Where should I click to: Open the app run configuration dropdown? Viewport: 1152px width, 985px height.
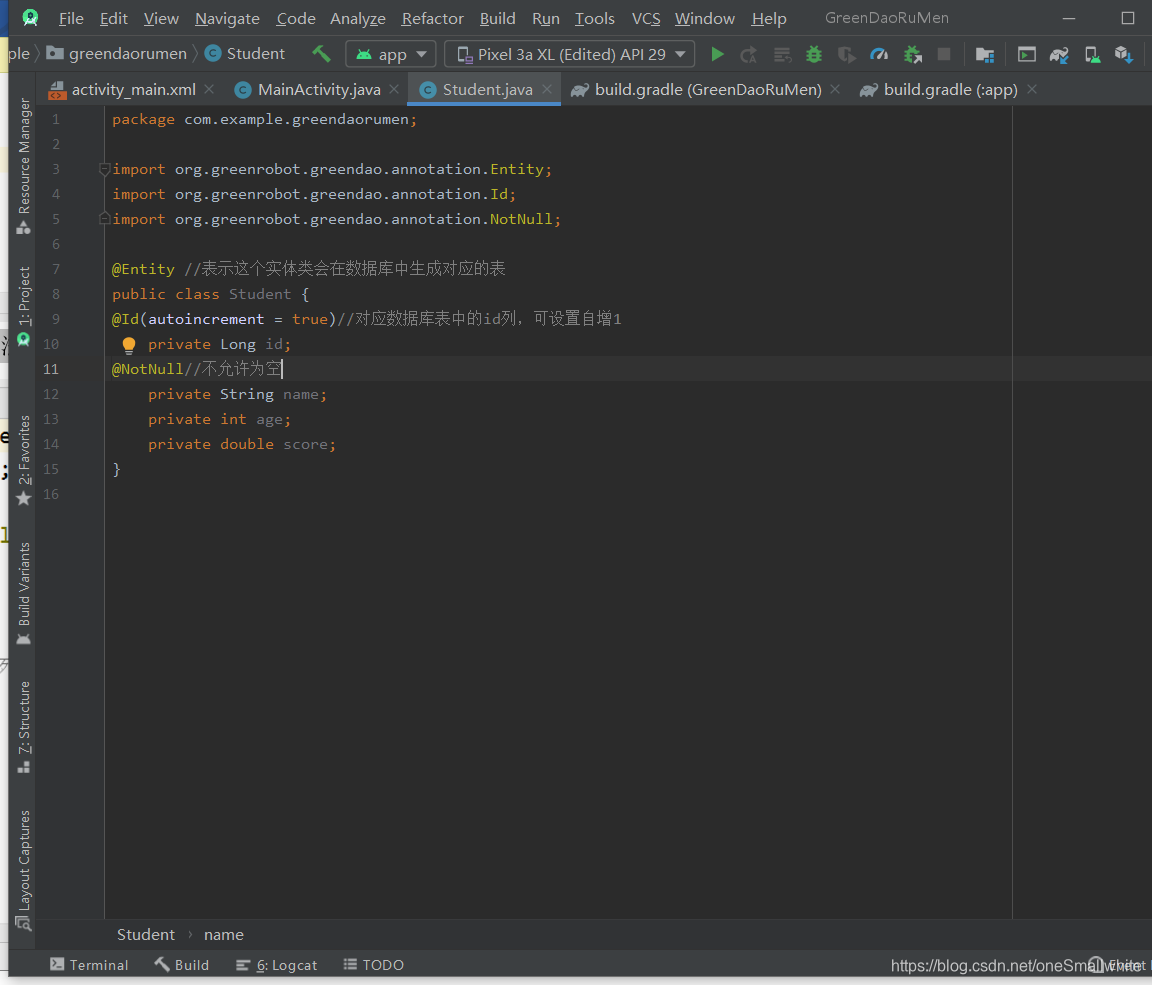[x=391, y=54]
